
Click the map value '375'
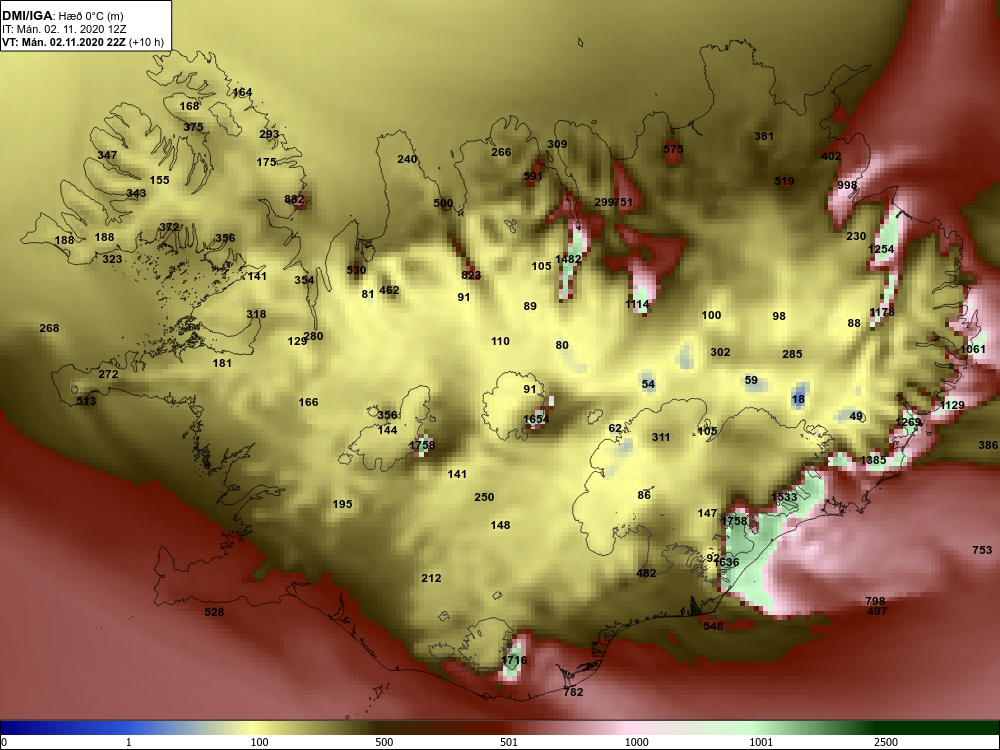[x=193, y=127]
